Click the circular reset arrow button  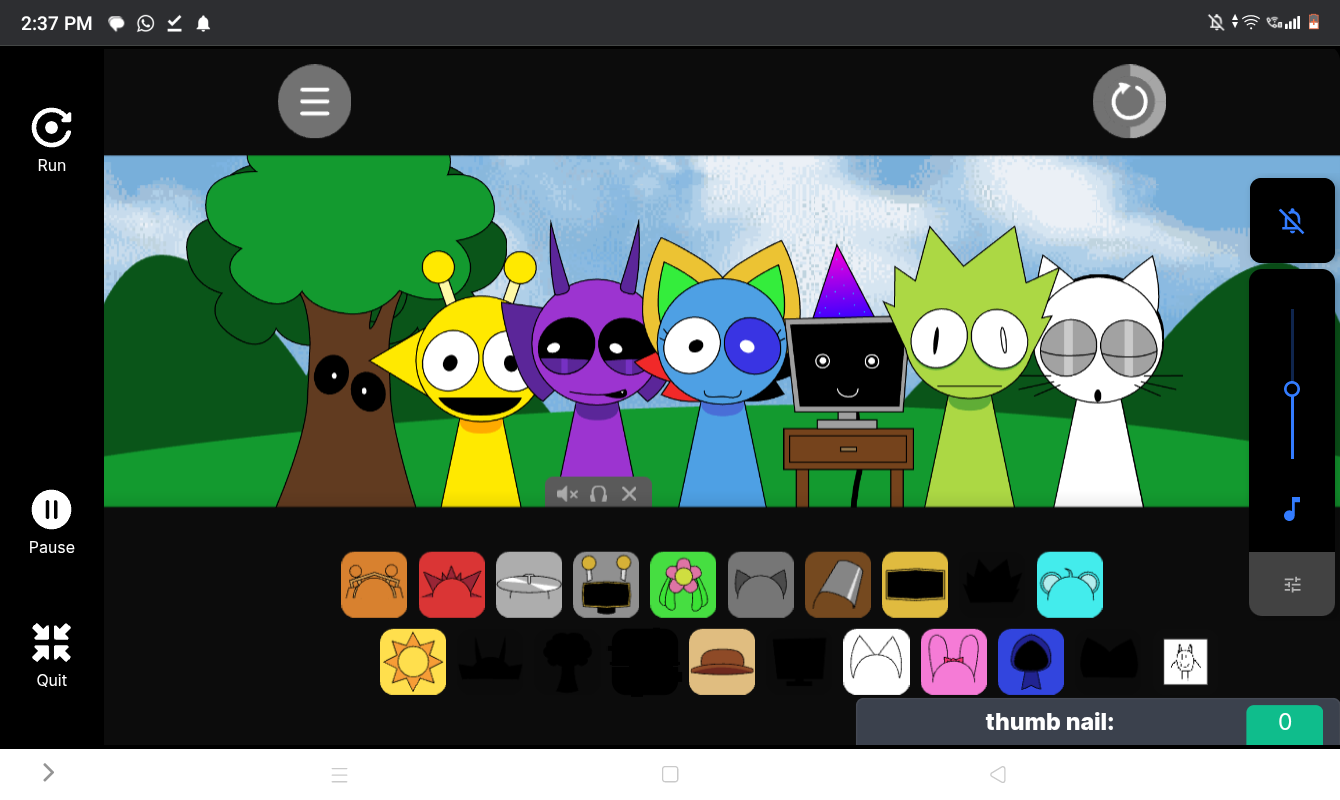(x=1129, y=101)
